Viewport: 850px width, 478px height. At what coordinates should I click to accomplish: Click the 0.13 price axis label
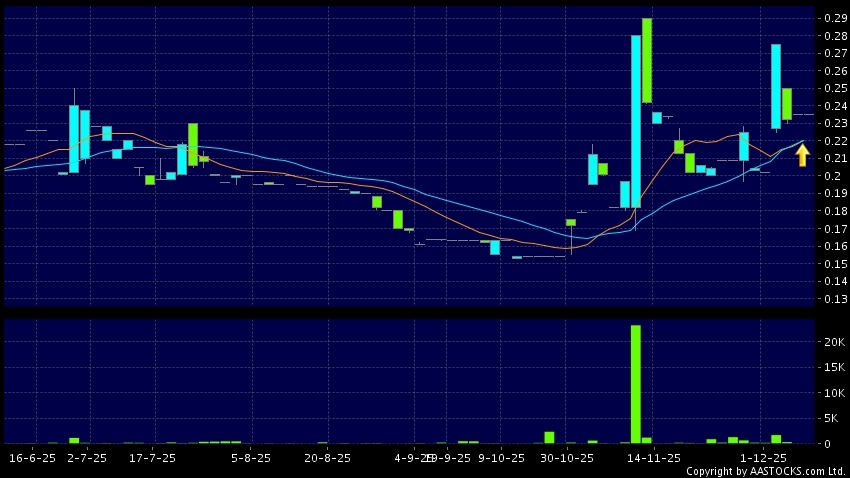(834, 299)
